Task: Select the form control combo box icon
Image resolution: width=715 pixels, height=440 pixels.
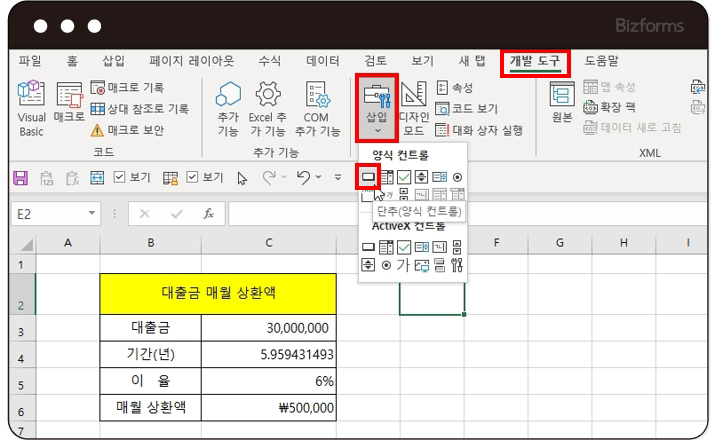Action: coord(387,177)
